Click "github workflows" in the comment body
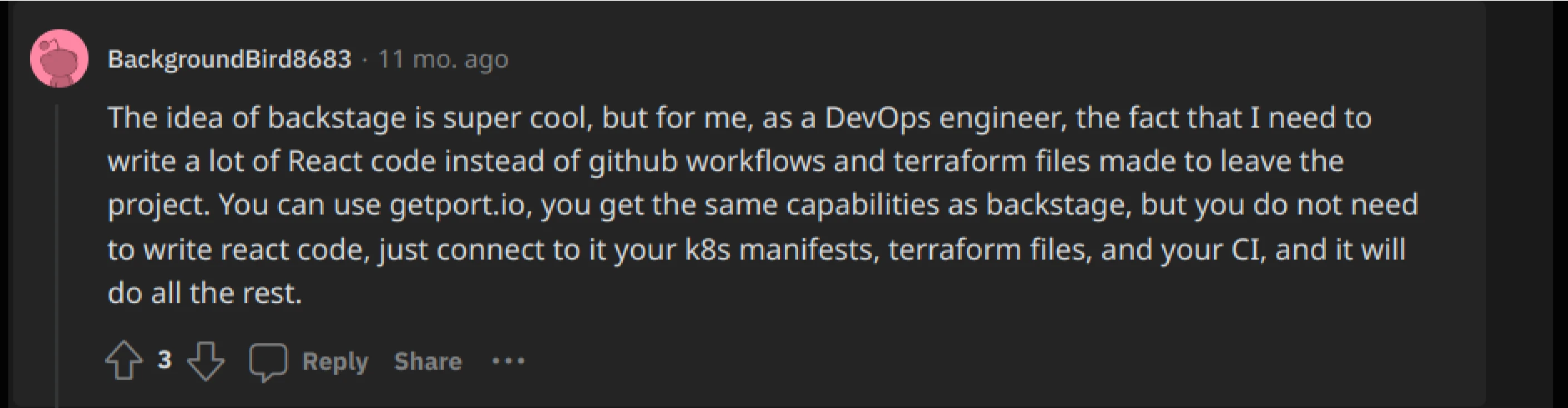The width and height of the screenshot is (1568, 408). (707, 162)
